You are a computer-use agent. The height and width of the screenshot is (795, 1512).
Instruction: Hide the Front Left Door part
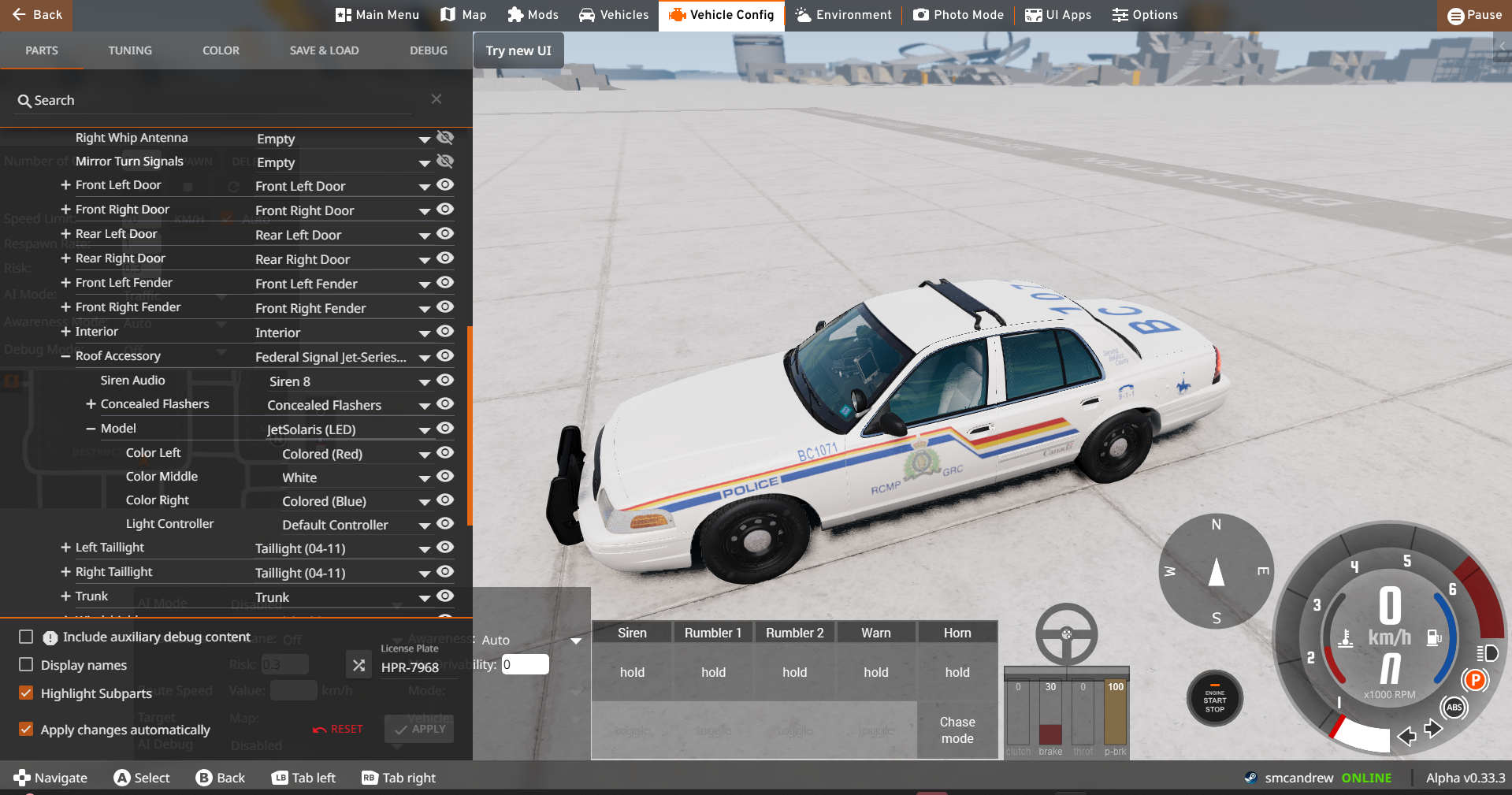click(x=445, y=184)
